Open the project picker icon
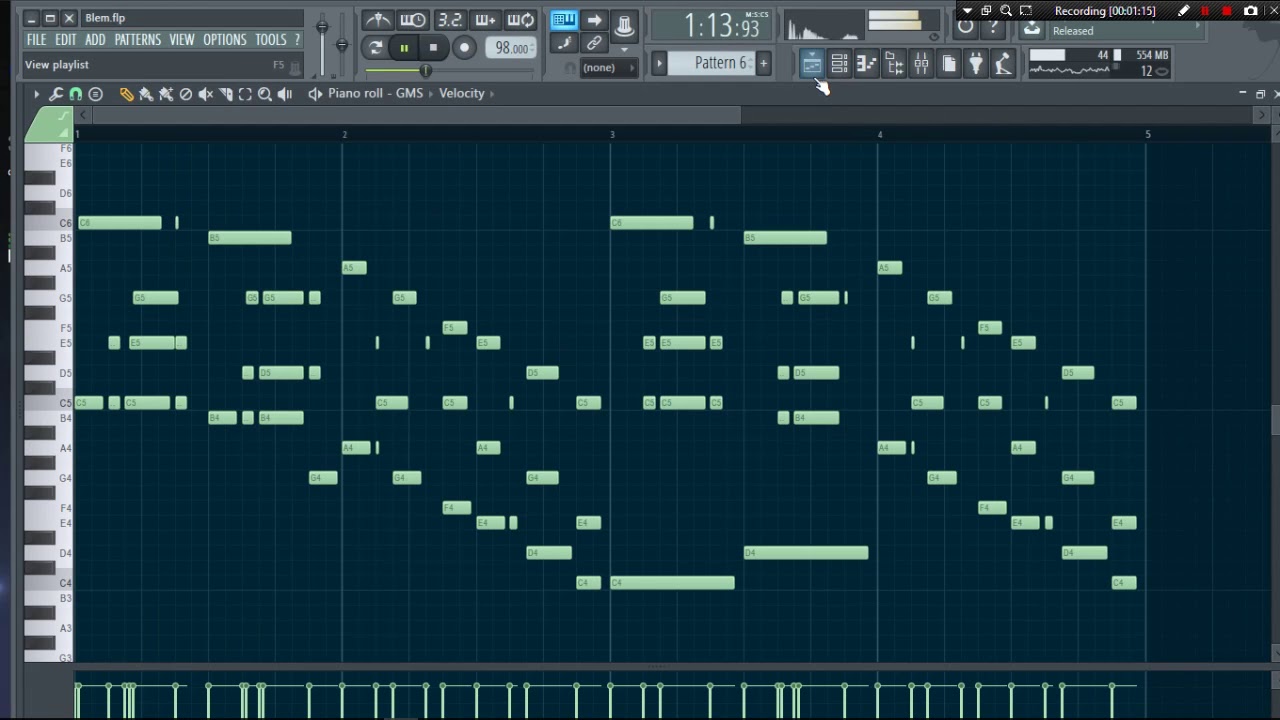1280x720 pixels. [x=948, y=65]
